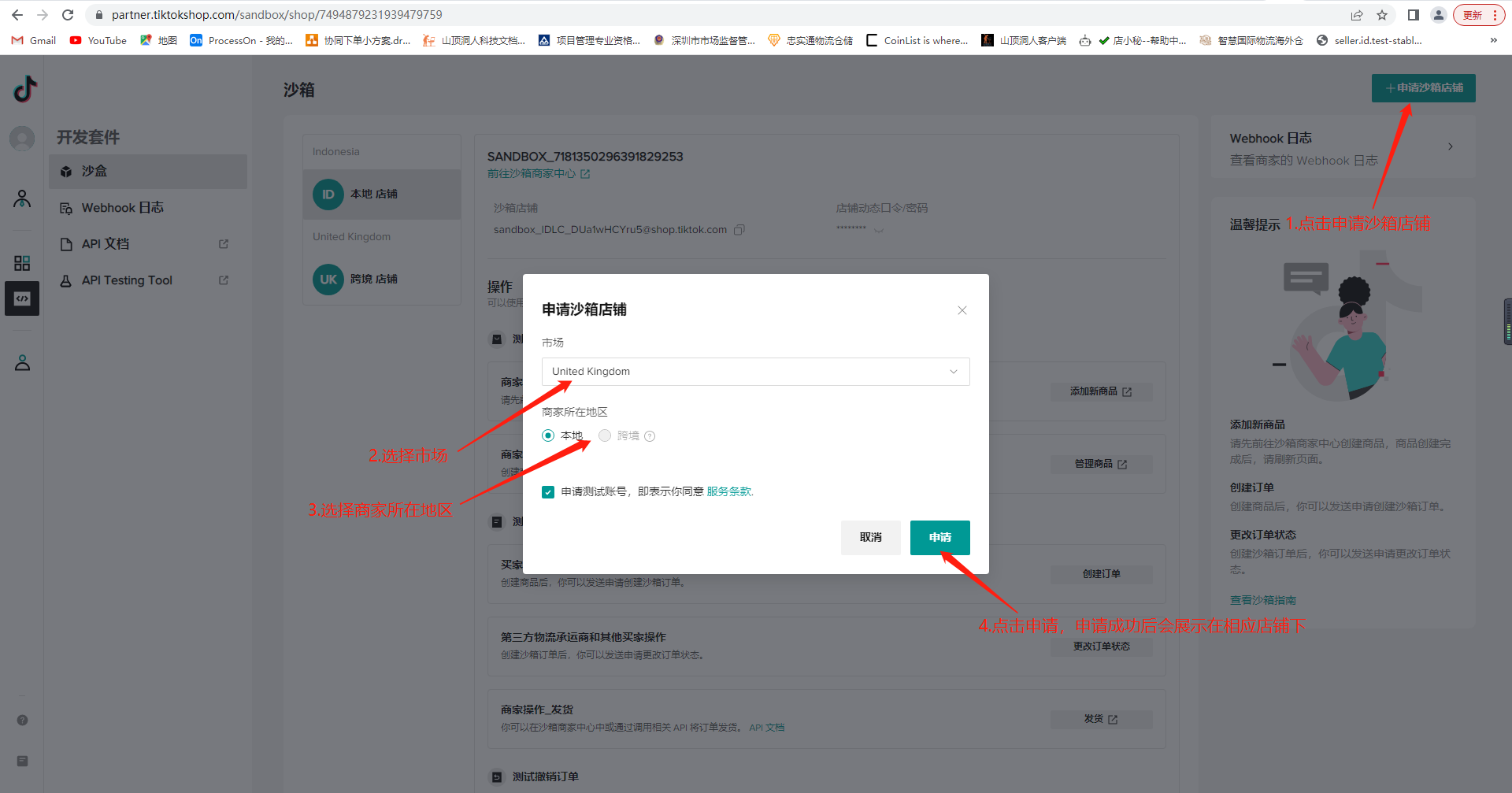Image resolution: width=1512 pixels, height=793 pixels.
Task: Close the 申请沙箱店铺 dialog
Action: [962, 310]
